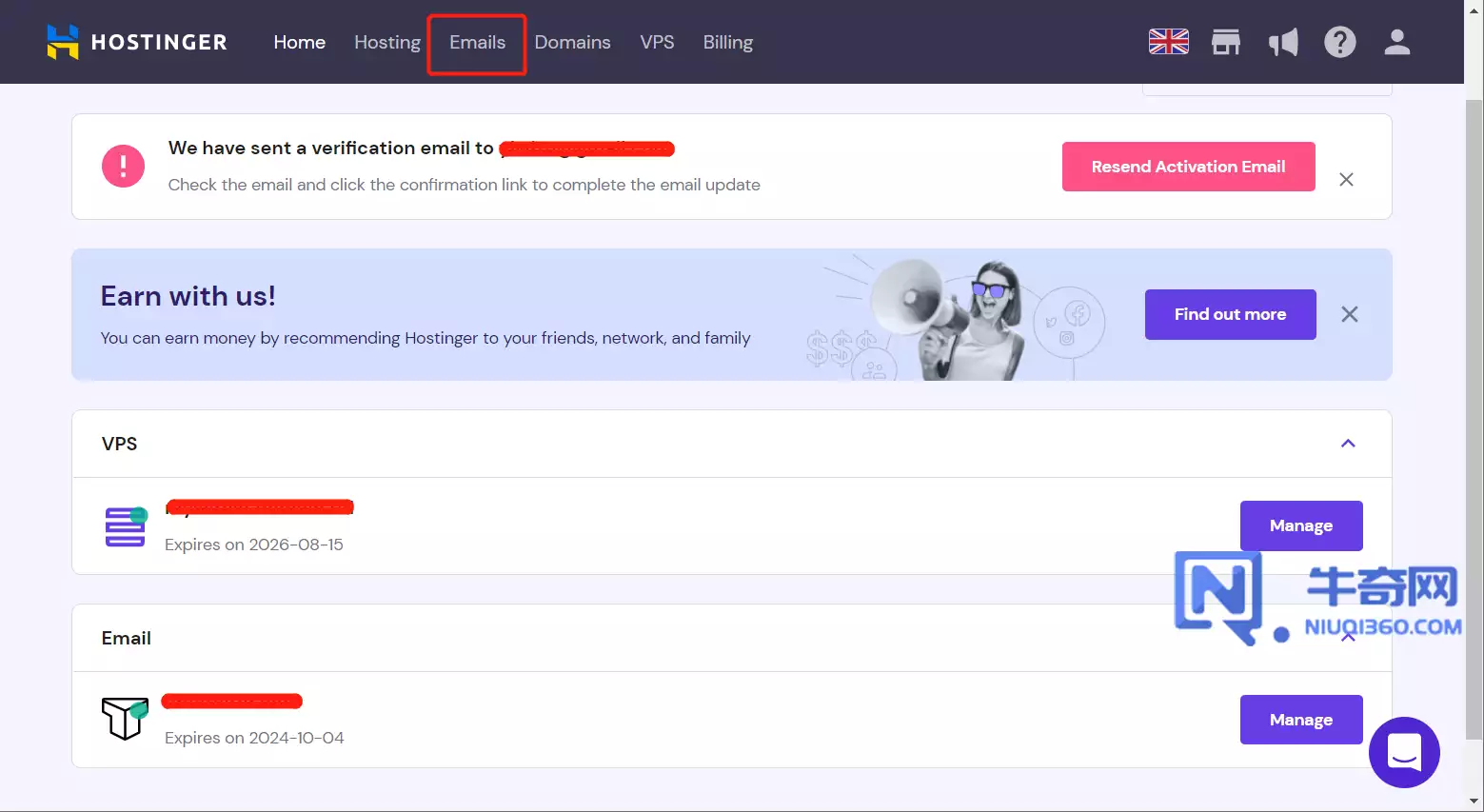
Task: Click the verification alert exclamation icon
Action: [x=123, y=167]
